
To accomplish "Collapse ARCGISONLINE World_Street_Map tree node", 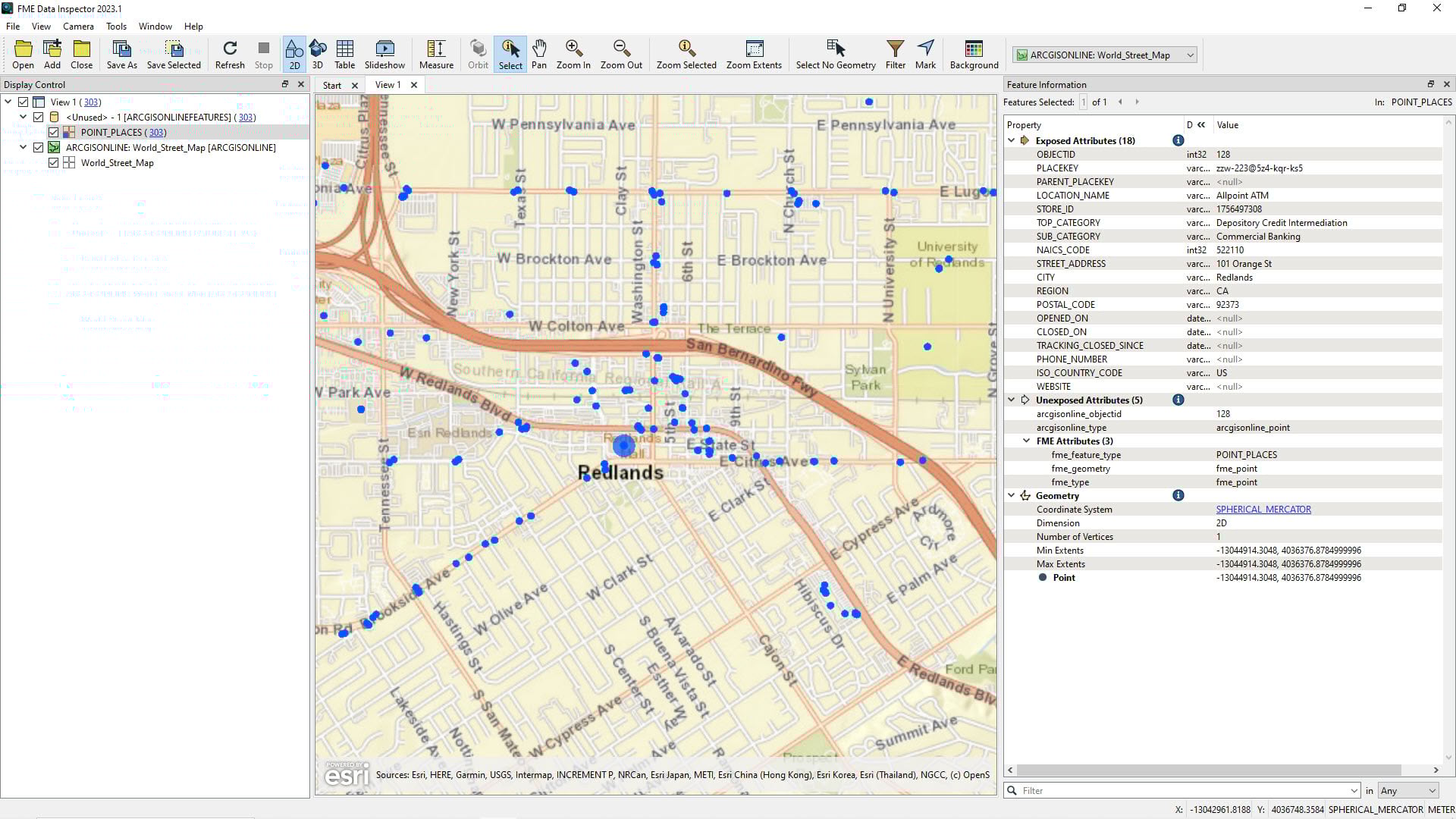I will [24, 147].
